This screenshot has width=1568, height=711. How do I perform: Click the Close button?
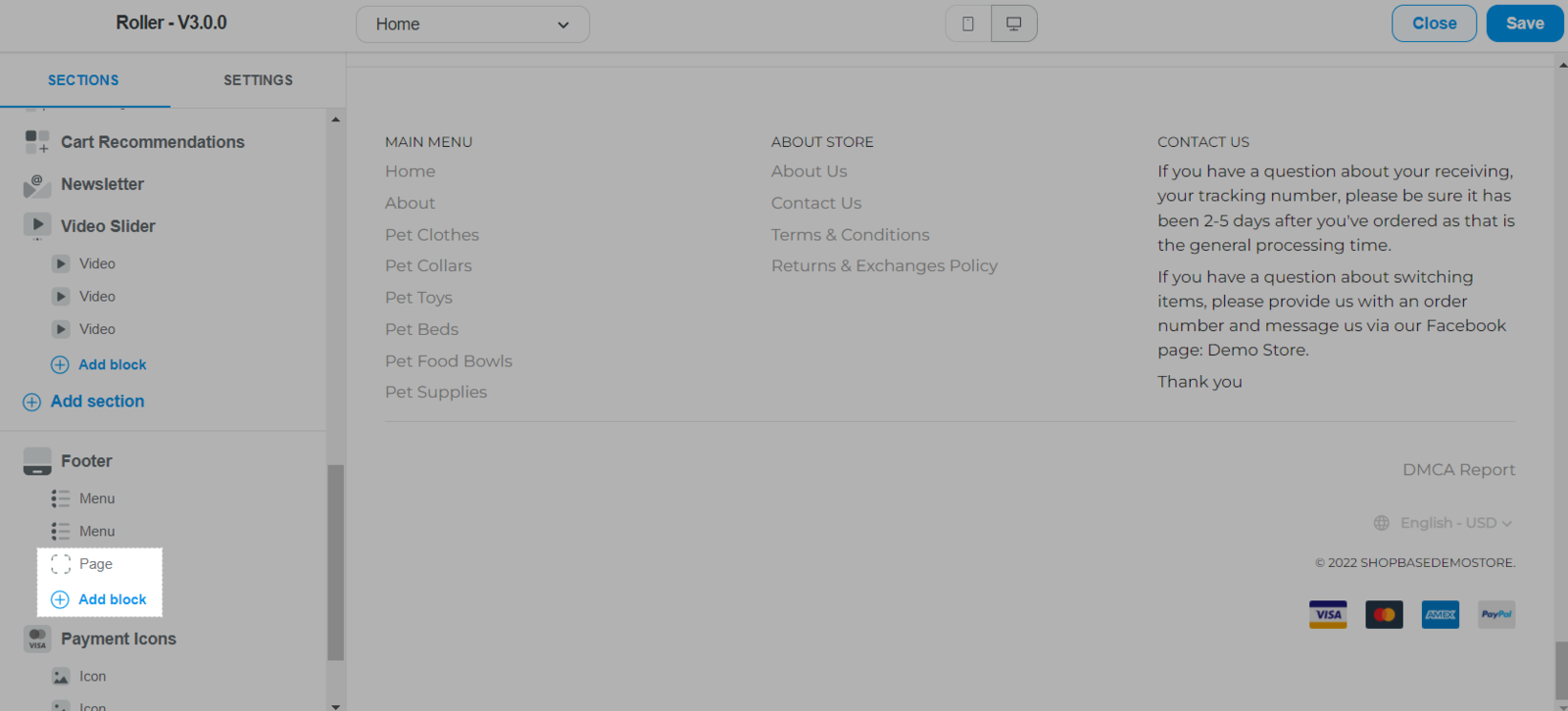coord(1434,24)
